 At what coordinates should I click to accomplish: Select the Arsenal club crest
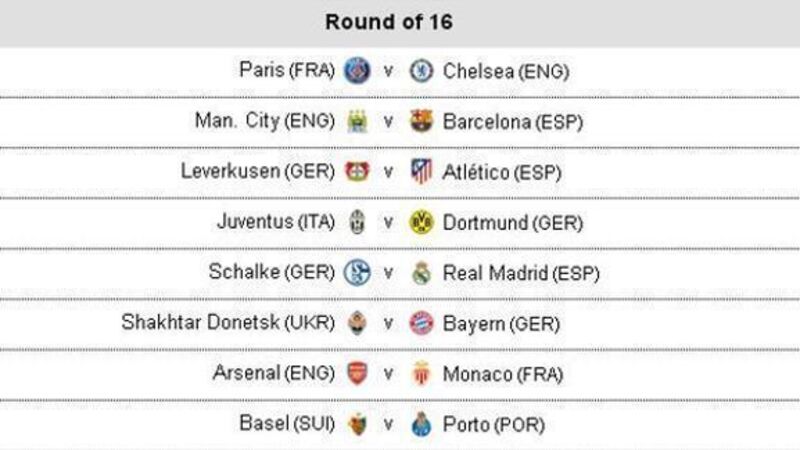point(357,374)
